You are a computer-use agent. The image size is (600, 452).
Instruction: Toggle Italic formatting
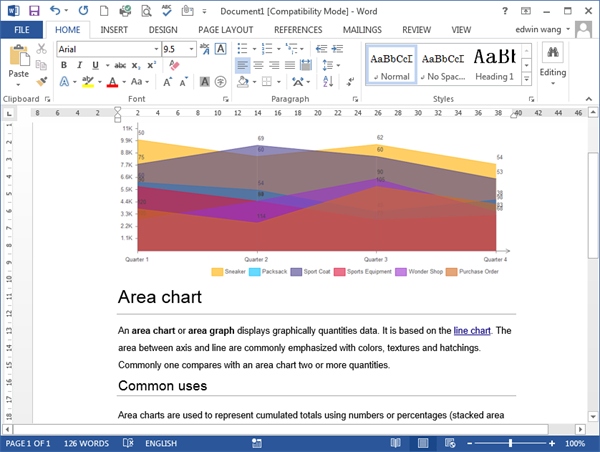80,65
